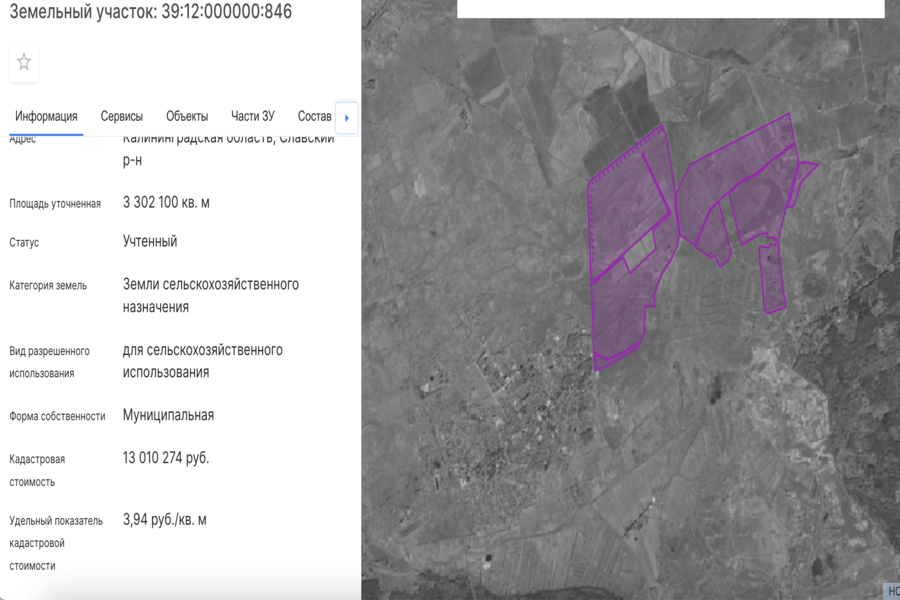Click the narrow purple parcel strip at lower right
Screen dimensions: 900x600
pos(771,280)
